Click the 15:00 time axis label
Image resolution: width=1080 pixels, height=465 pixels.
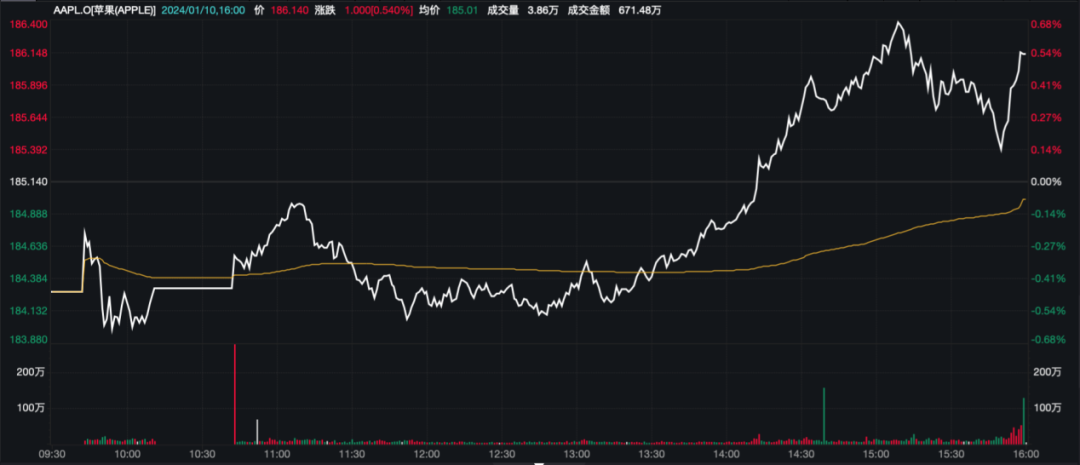click(x=876, y=455)
